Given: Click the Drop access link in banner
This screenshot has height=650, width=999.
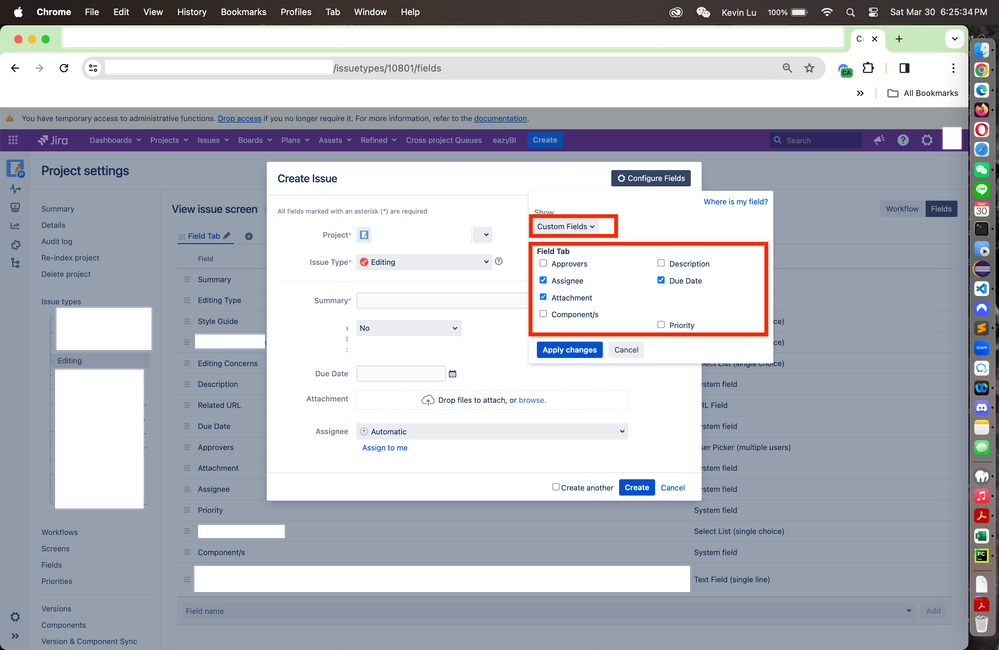Looking at the screenshot, I should coord(240,119).
